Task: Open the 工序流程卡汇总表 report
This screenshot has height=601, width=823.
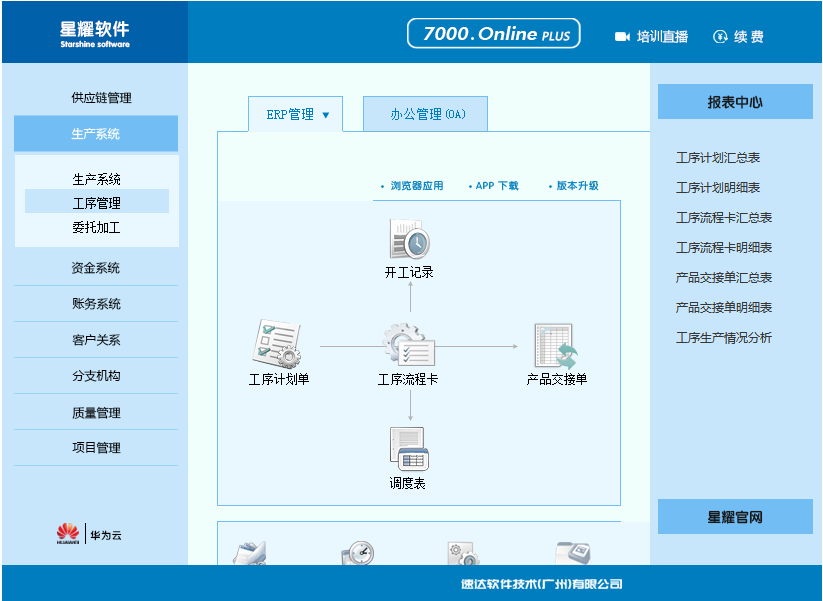Action: (x=724, y=217)
